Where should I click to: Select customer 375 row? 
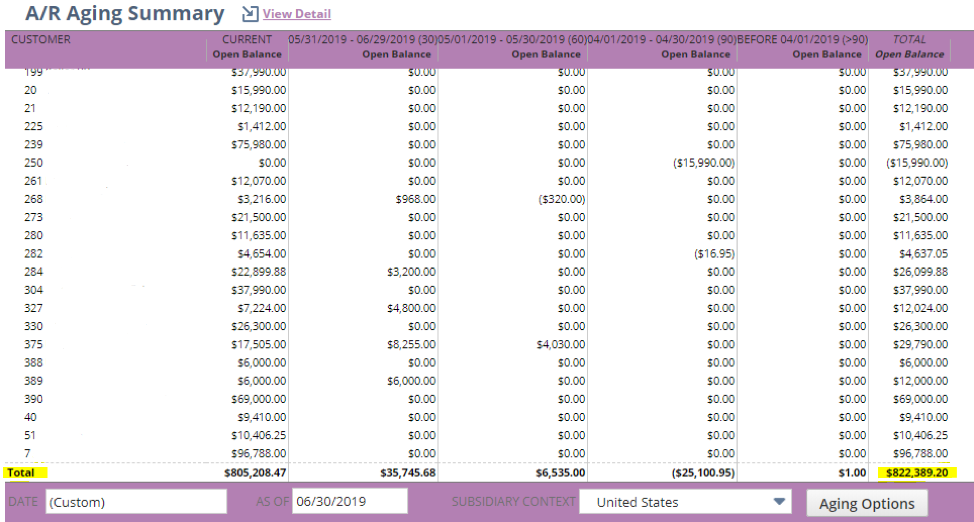pos(33,344)
